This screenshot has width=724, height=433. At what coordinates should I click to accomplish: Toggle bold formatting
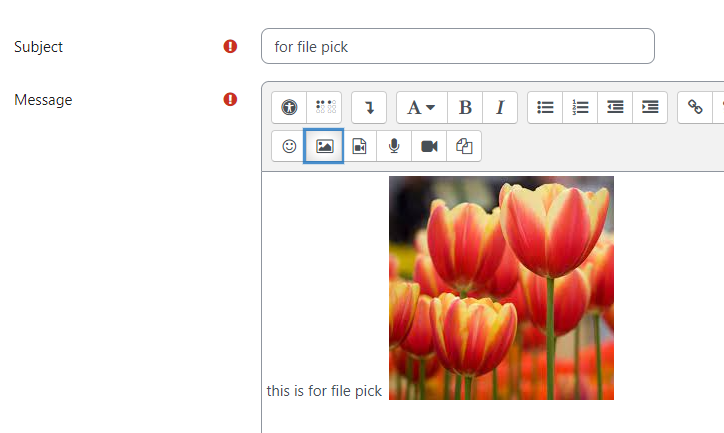tap(465, 108)
